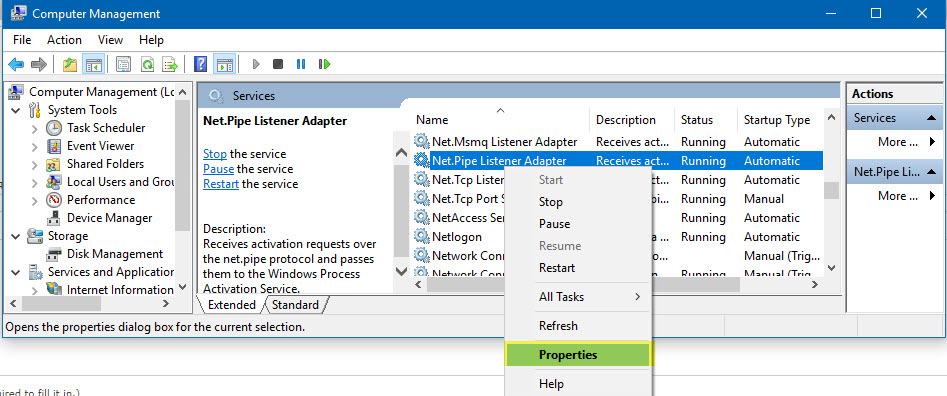Image resolution: width=947 pixels, height=396 pixels.
Task: Open All Tasks submenu in context menu
Action: pos(579,297)
